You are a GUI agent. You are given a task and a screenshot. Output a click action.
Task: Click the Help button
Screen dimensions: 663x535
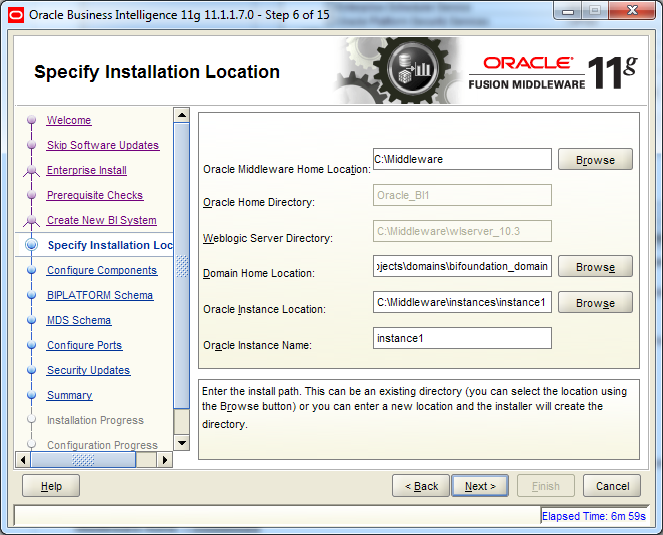[51, 486]
